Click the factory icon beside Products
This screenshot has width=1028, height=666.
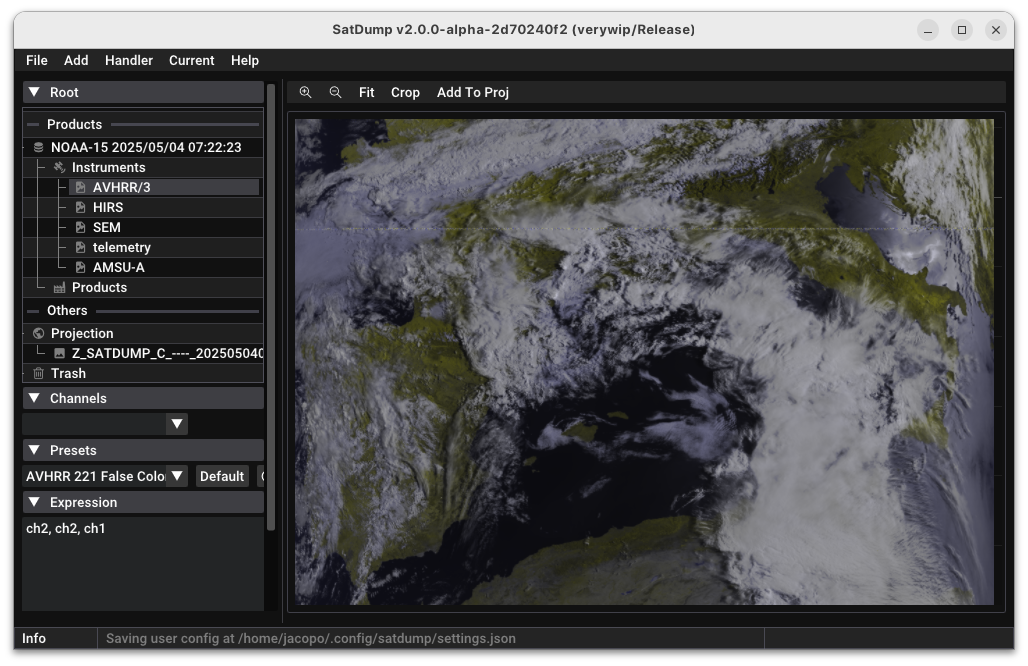(x=59, y=287)
